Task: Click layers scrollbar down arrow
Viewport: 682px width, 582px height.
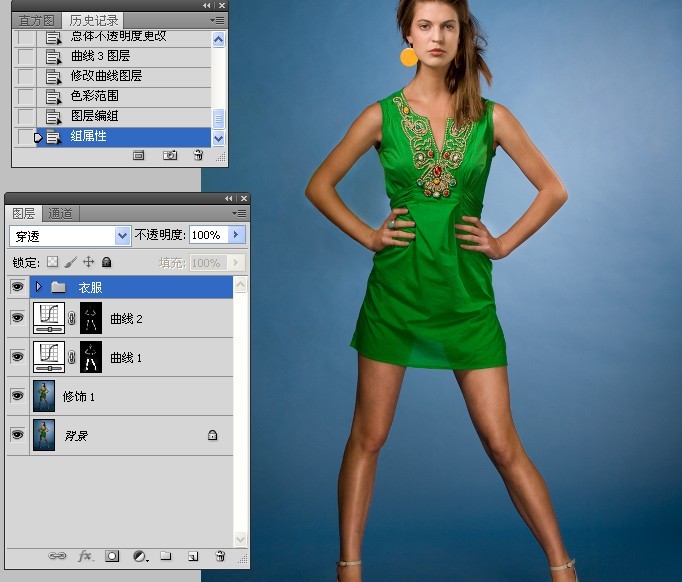Action: pos(241,539)
